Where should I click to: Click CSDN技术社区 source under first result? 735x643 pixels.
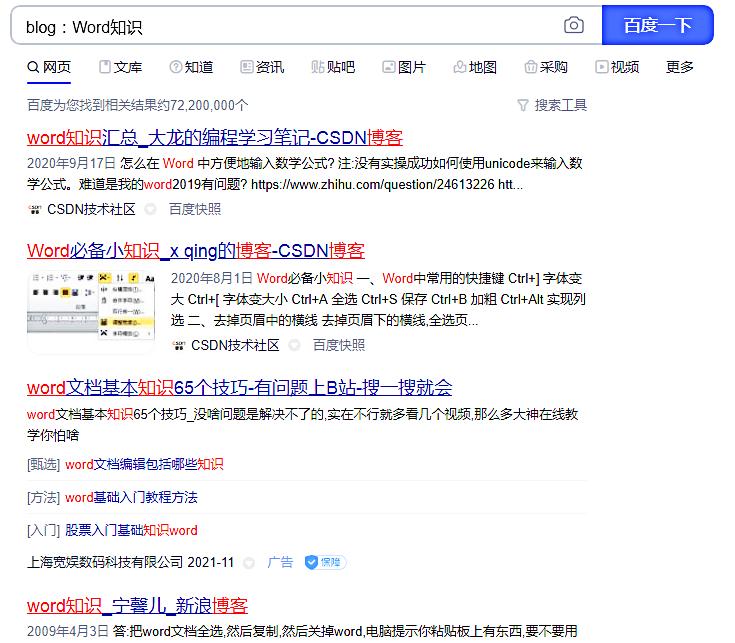91,209
